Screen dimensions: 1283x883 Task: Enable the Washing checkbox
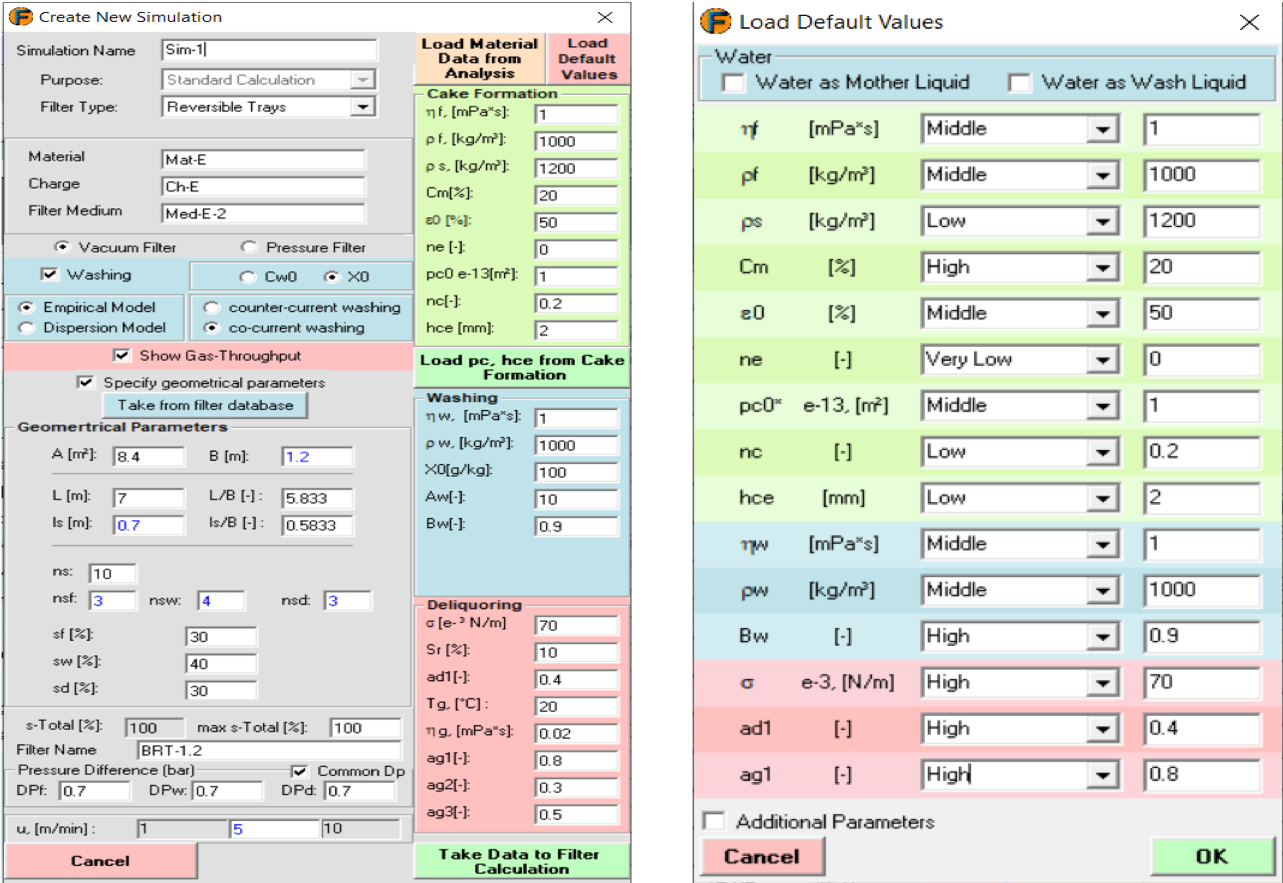[50, 274]
